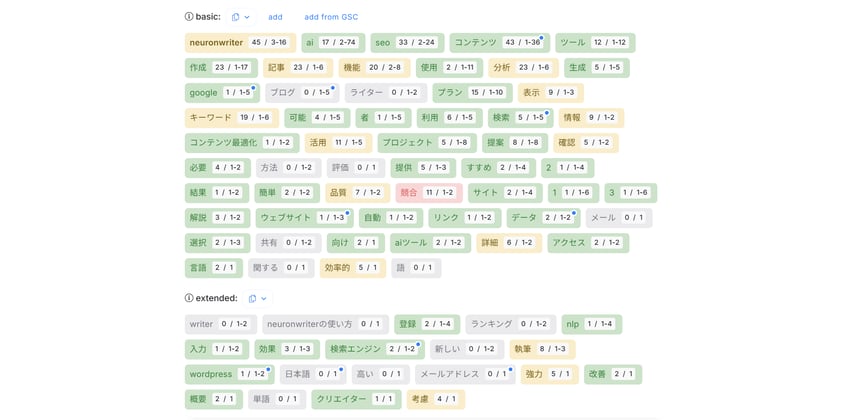Click the google keyword chip
The height and width of the screenshot is (420, 844).
pyautogui.click(x=222, y=93)
